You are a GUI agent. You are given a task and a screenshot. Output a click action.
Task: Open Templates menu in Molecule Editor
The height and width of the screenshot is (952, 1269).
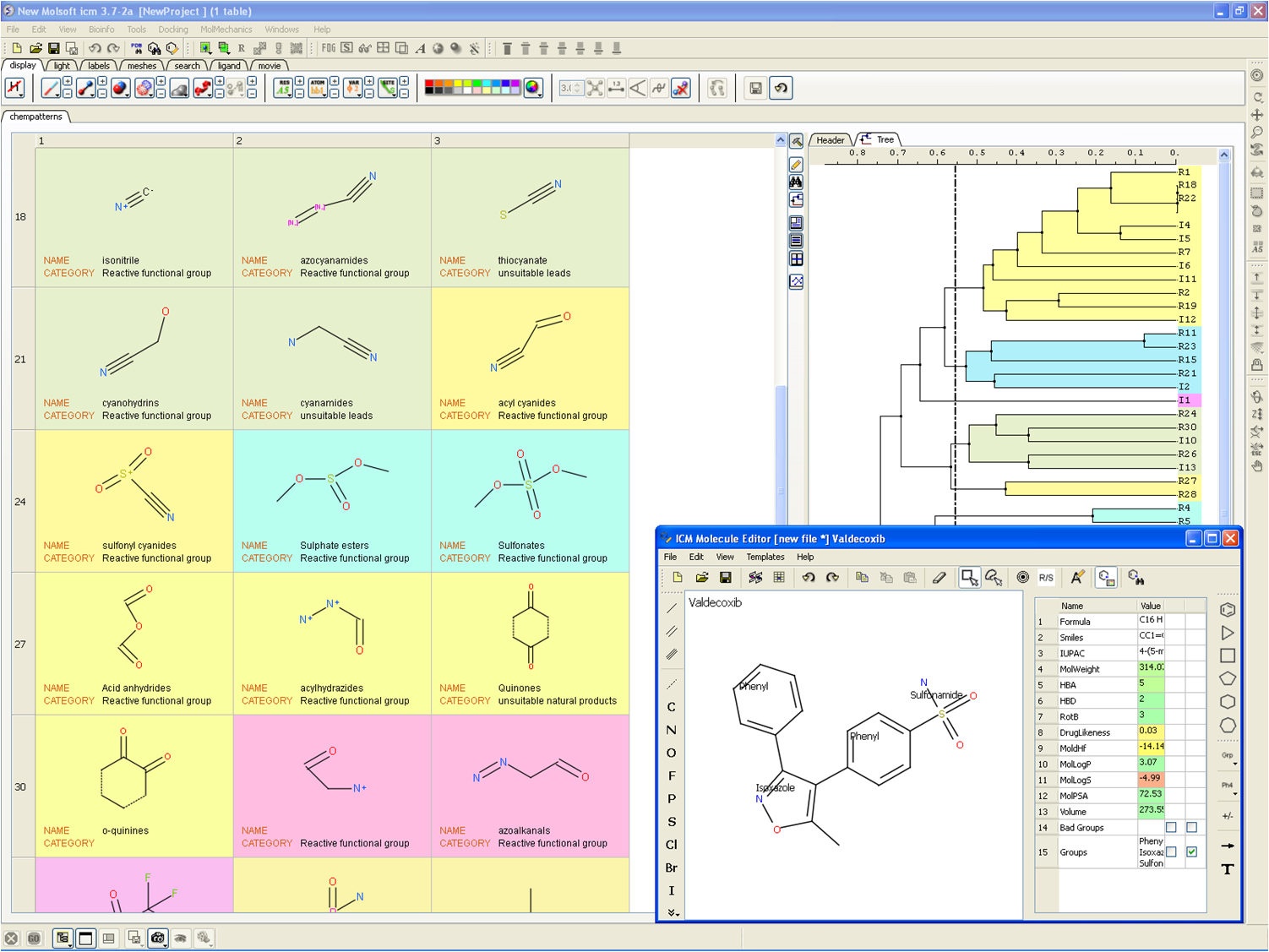point(765,558)
